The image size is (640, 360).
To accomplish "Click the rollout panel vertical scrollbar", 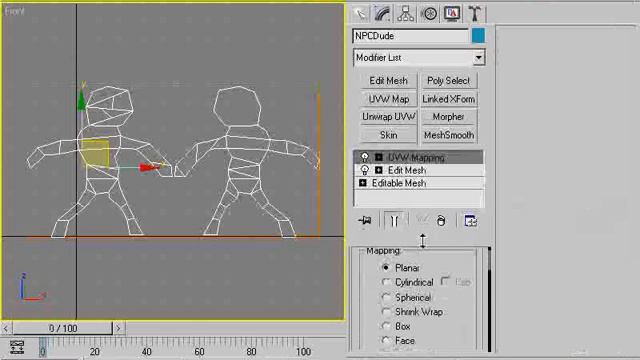I will (x=489, y=299).
